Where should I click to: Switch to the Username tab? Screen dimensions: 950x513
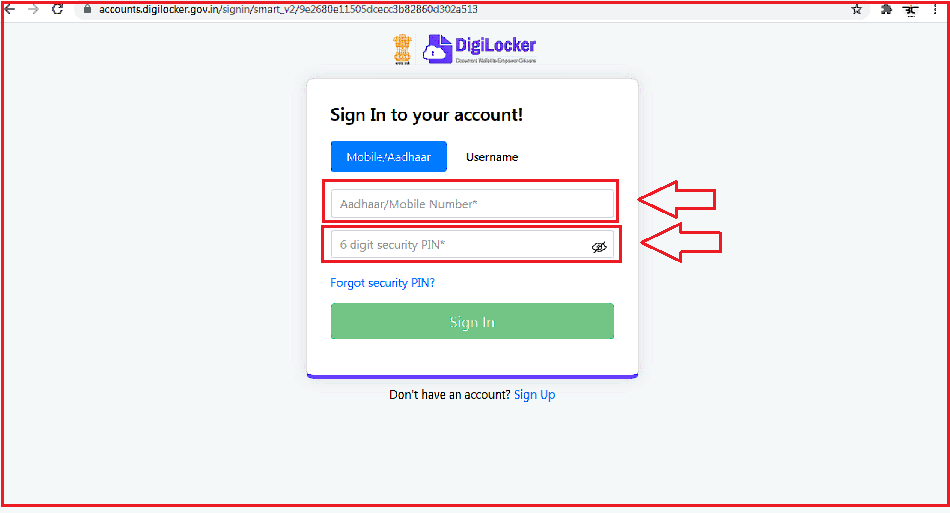[x=492, y=157]
